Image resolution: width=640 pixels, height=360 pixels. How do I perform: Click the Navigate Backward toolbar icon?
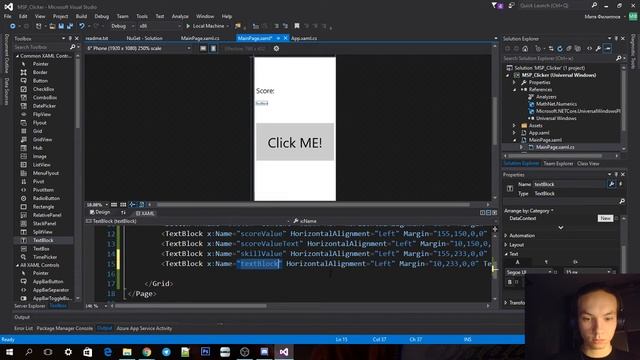point(12,26)
